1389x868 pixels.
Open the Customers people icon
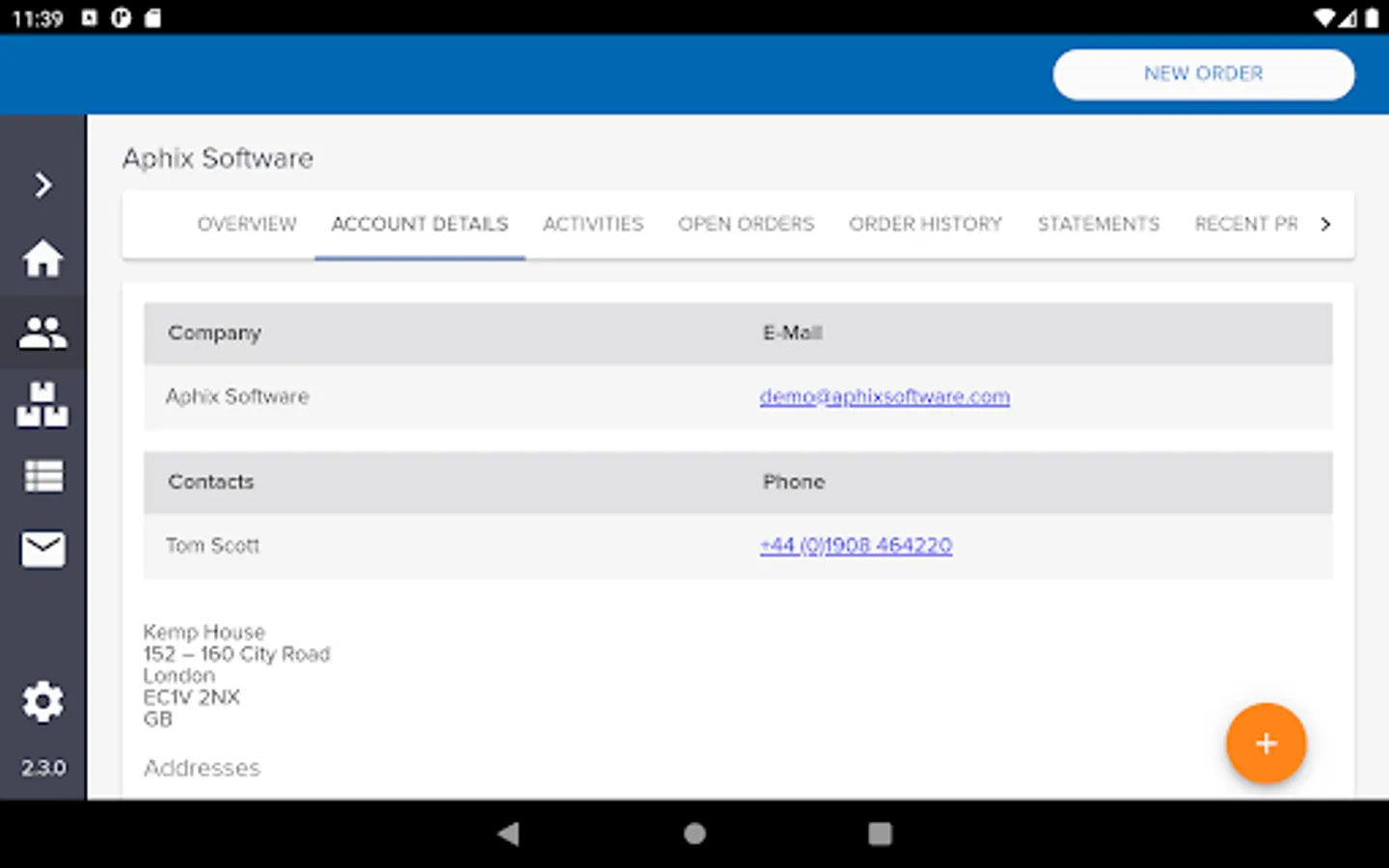coord(42,333)
